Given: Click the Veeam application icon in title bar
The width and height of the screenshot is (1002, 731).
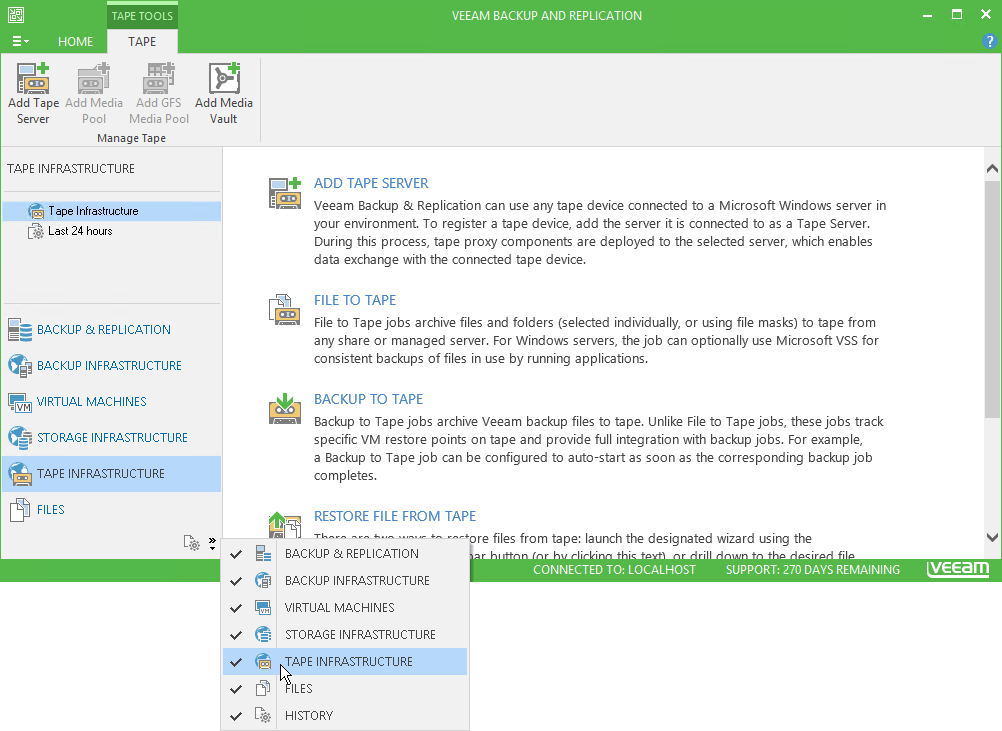Looking at the screenshot, I should pyautogui.click(x=16, y=15).
